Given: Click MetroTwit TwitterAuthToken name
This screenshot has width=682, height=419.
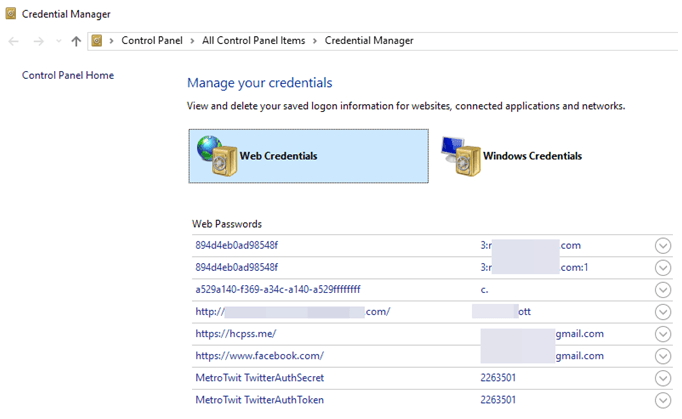Looking at the screenshot, I should [260, 400].
